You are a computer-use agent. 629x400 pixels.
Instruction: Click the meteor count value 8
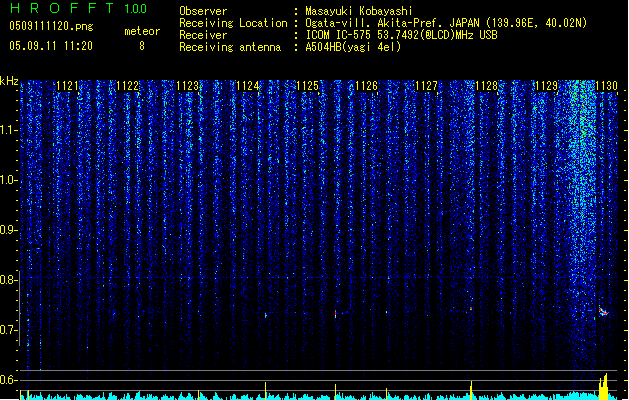pyautogui.click(x=142, y=46)
